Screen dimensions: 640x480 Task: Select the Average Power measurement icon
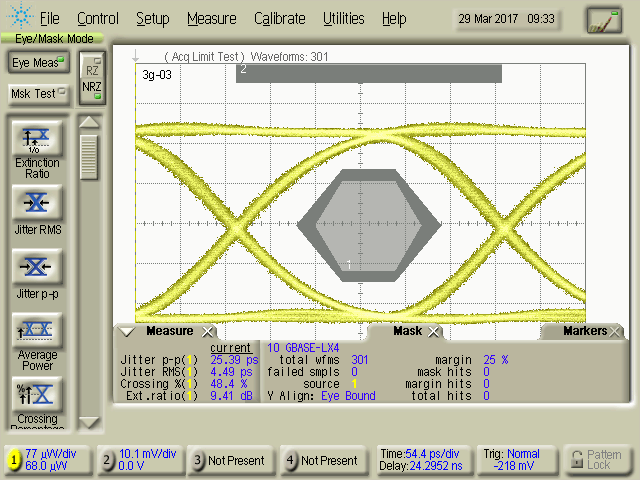tap(37, 331)
